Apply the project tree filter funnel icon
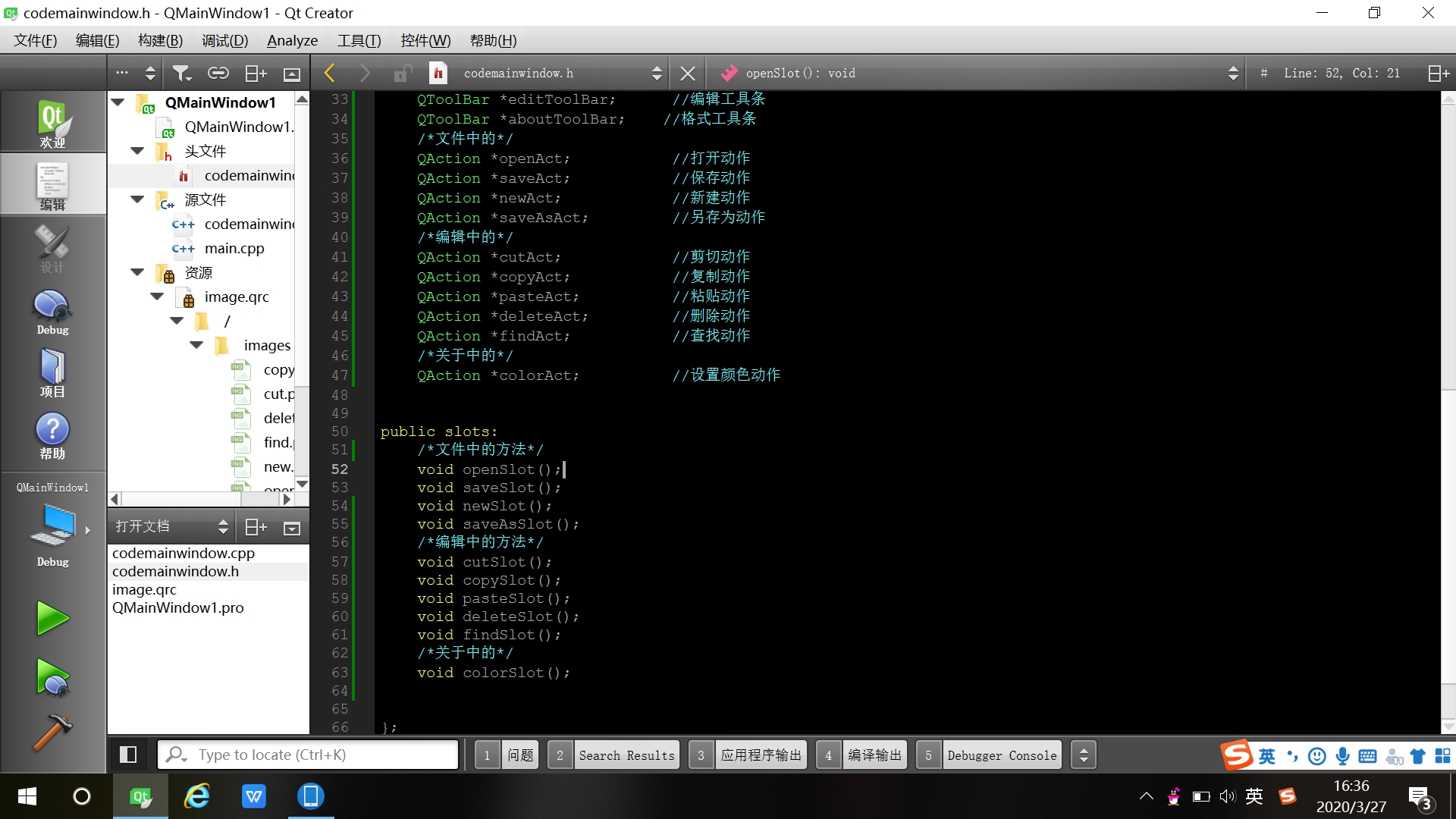The image size is (1456, 819). tap(181, 72)
